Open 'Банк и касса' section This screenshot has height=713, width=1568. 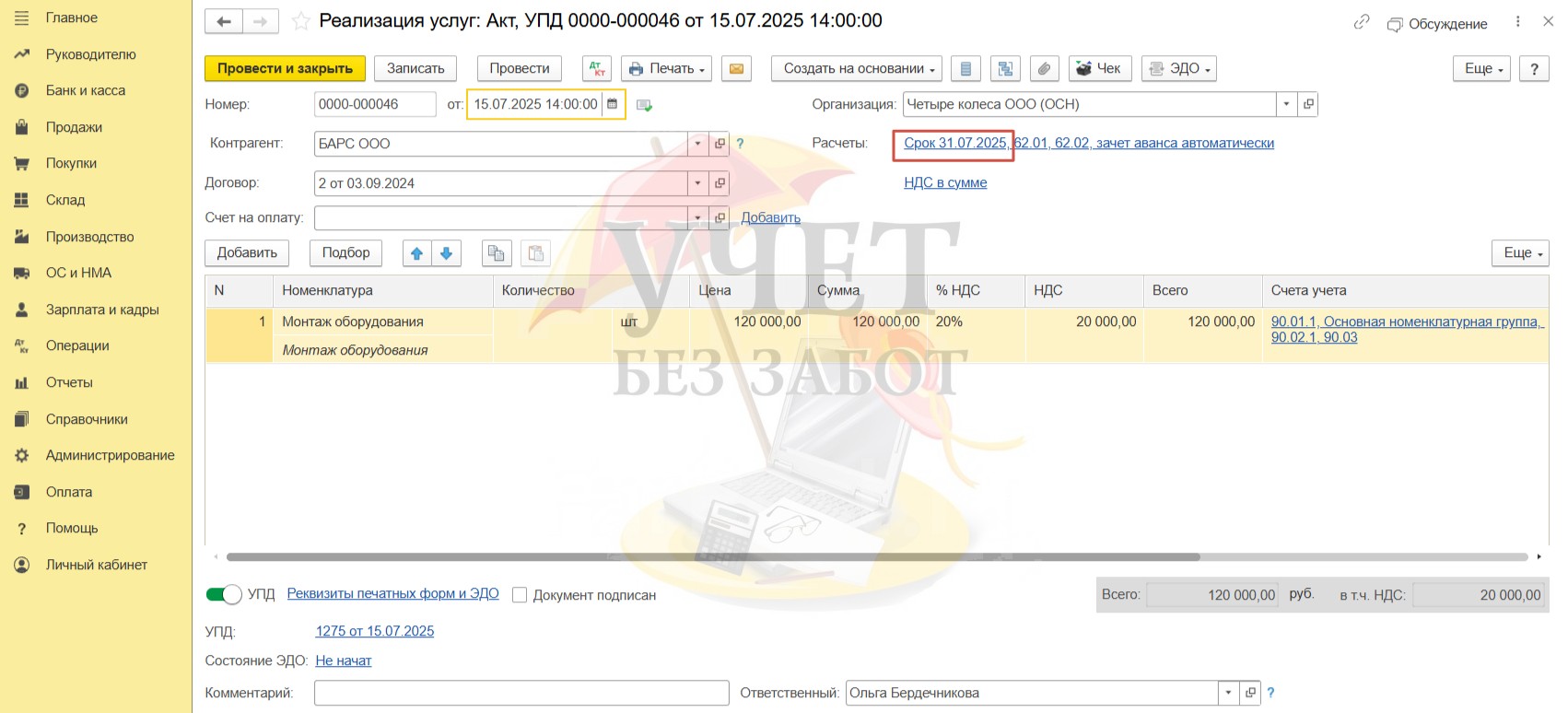coord(86,90)
